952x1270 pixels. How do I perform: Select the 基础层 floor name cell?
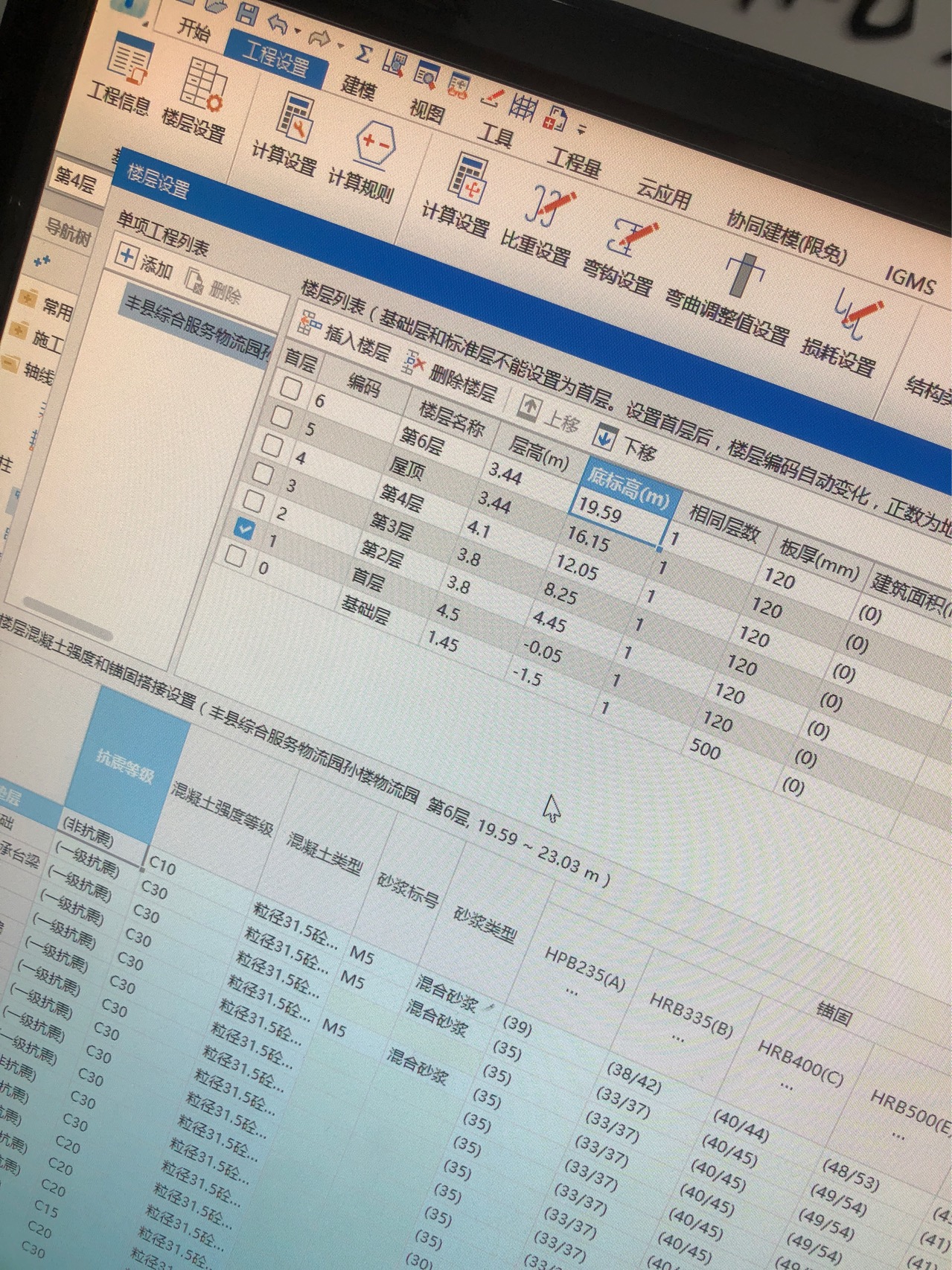(365, 610)
